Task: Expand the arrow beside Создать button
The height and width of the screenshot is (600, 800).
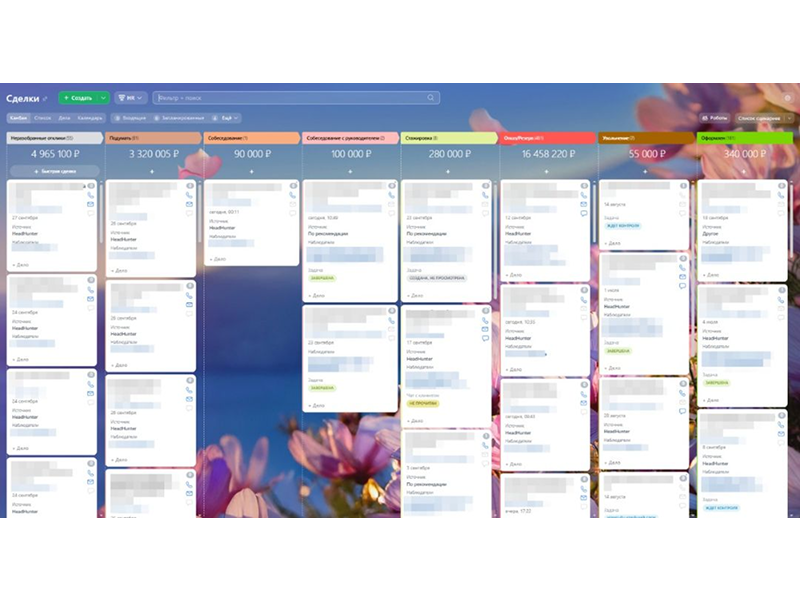Action: click(103, 98)
